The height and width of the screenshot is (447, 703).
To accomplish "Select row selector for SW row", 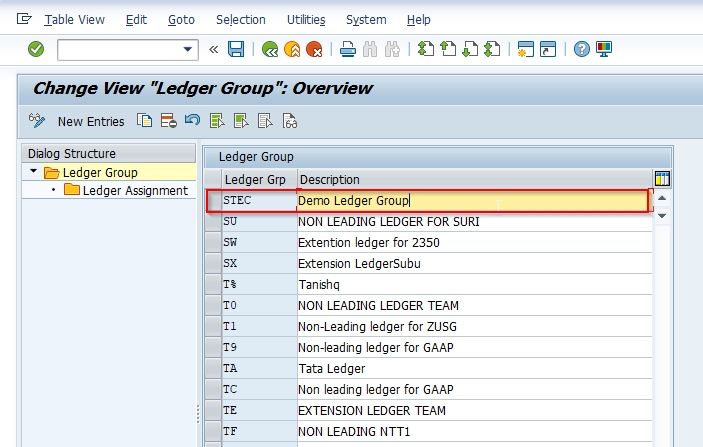I will pos(213,243).
